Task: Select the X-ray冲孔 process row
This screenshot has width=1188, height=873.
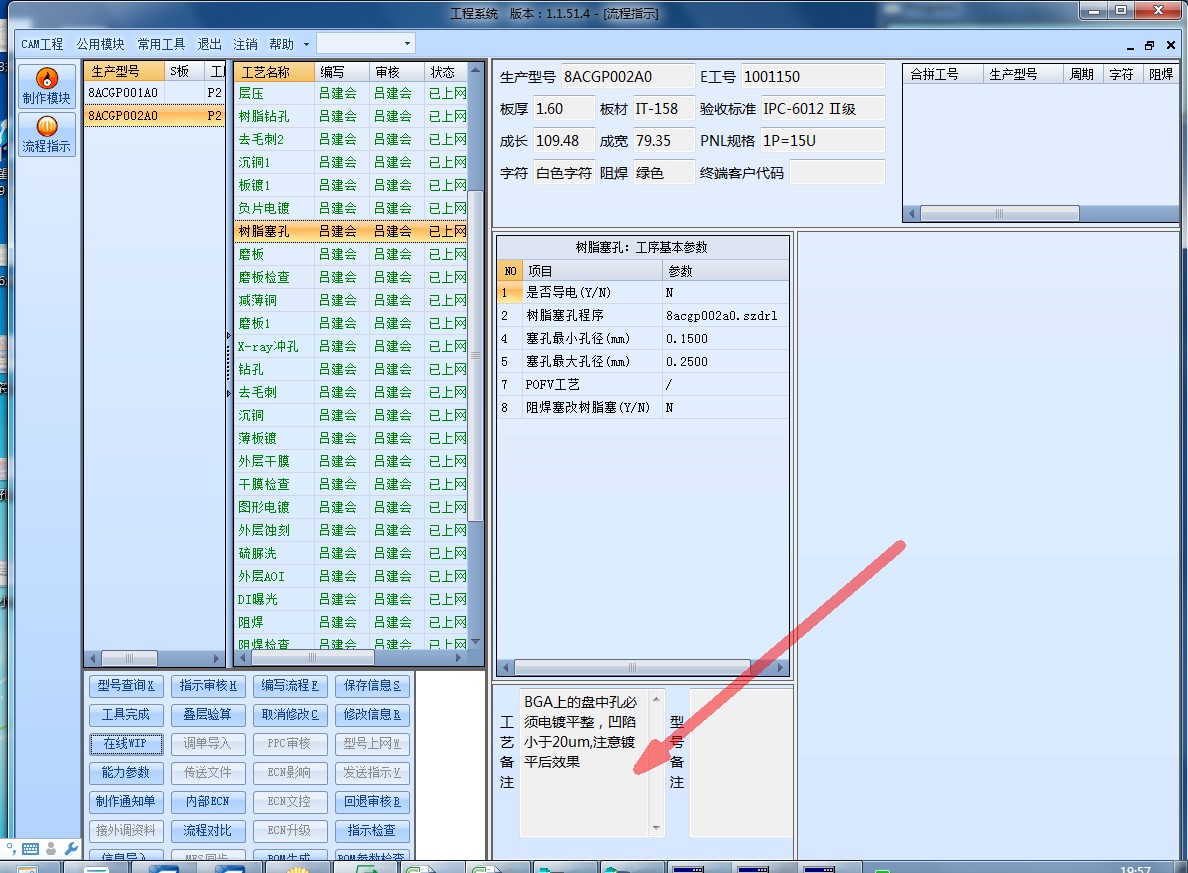Action: coord(352,346)
